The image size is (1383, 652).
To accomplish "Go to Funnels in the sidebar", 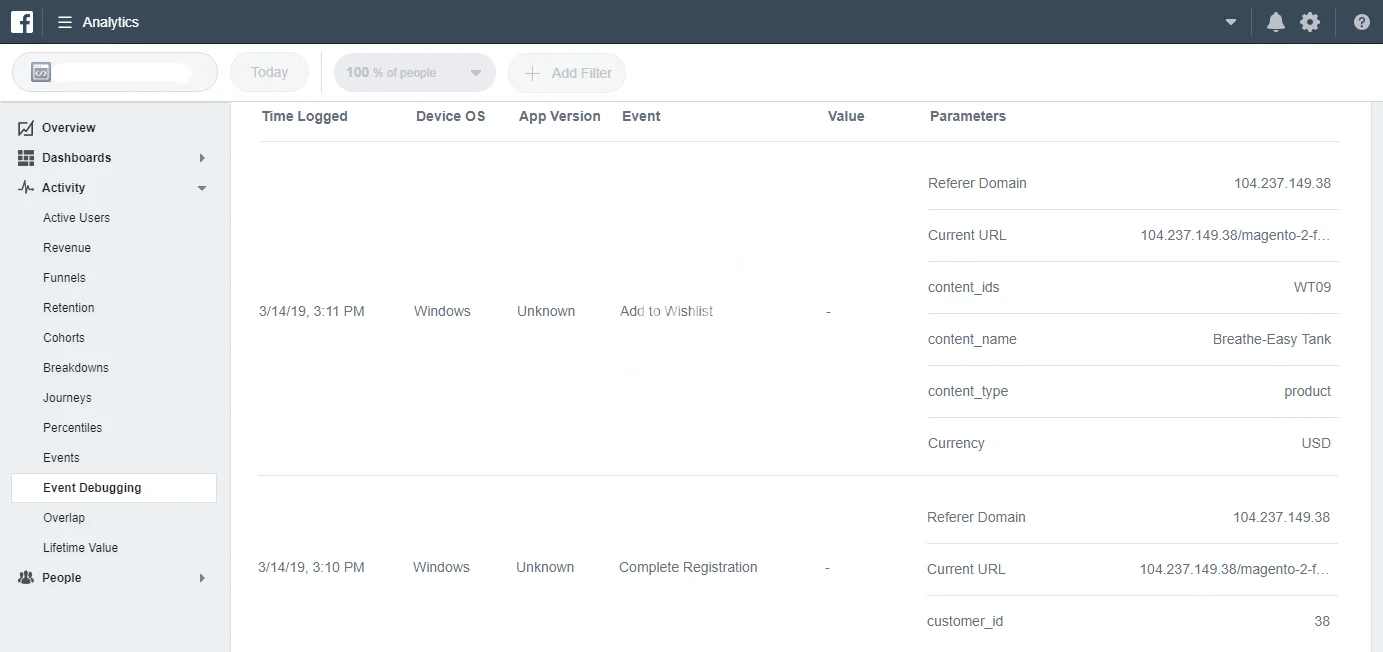I will [x=64, y=278].
